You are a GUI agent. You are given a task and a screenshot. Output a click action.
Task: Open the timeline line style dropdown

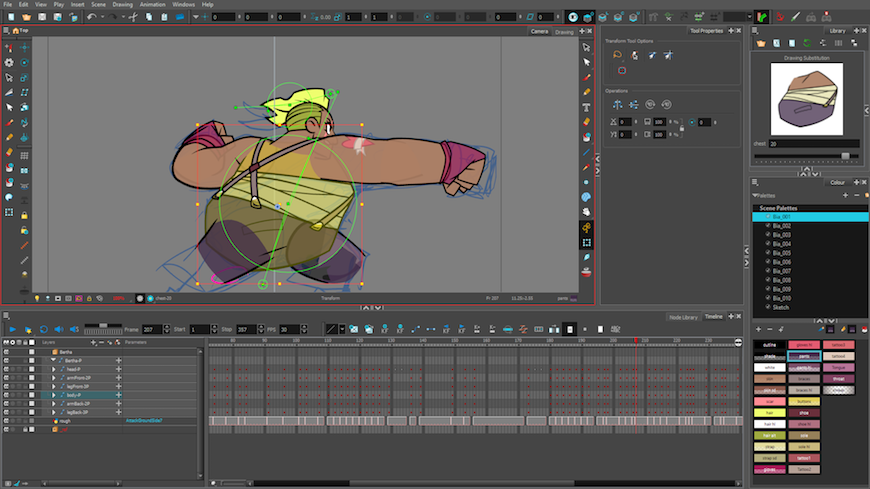coord(342,329)
